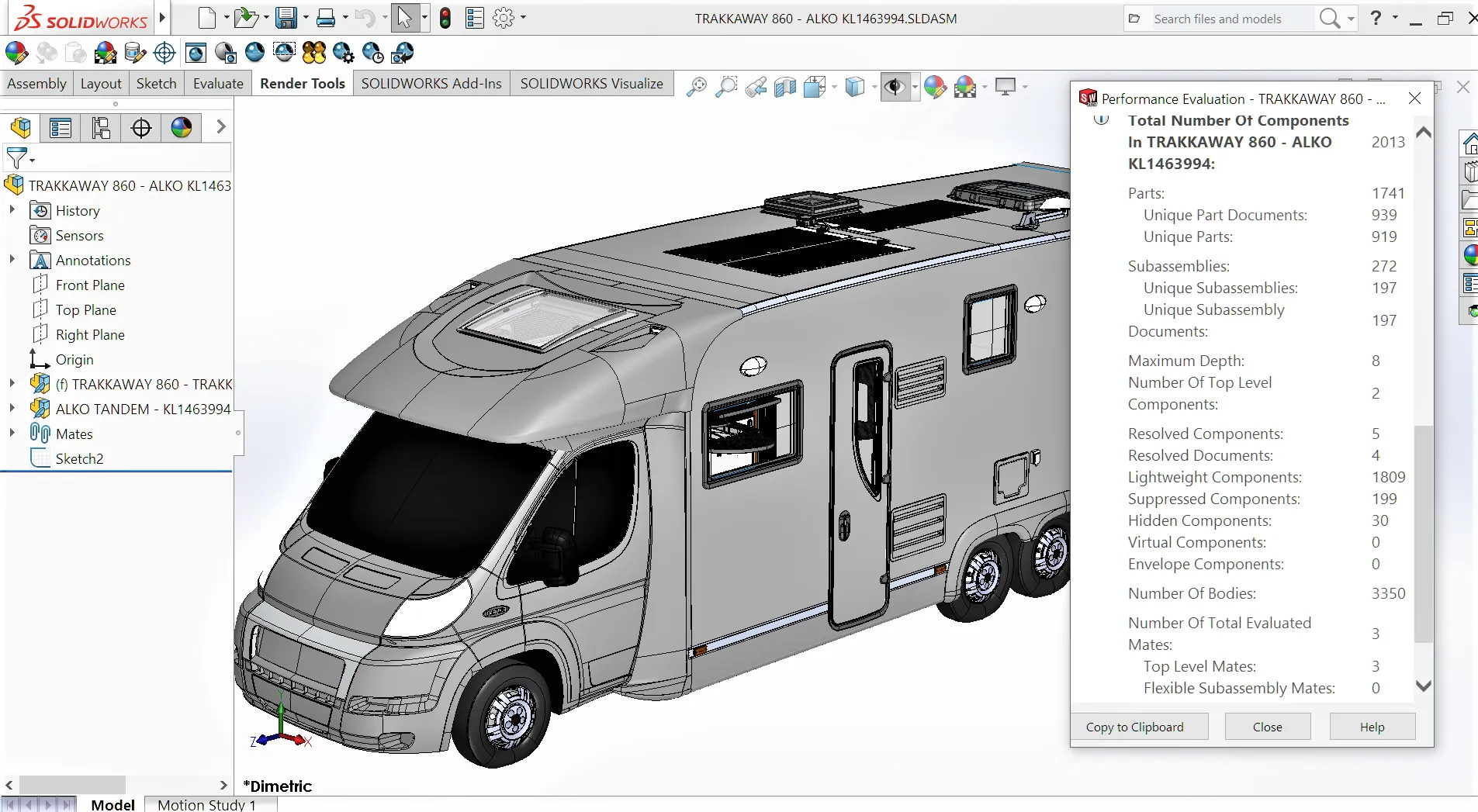Open the Section View tool

pyautogui.click(x=784, y=86)
